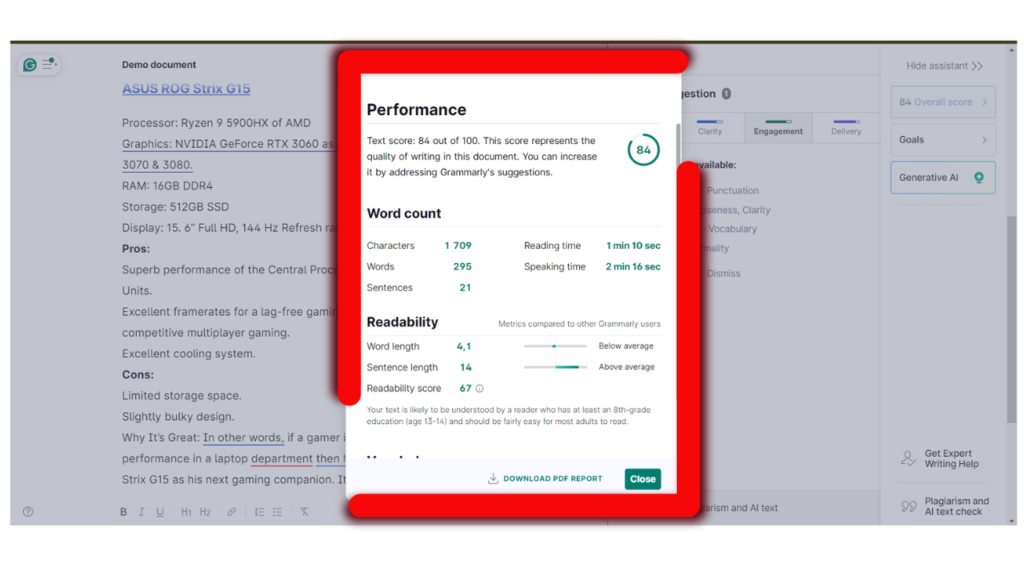Screen dimensions: 1024x576
Task: Toggle bold formatting
Action: tap(123, 512)
